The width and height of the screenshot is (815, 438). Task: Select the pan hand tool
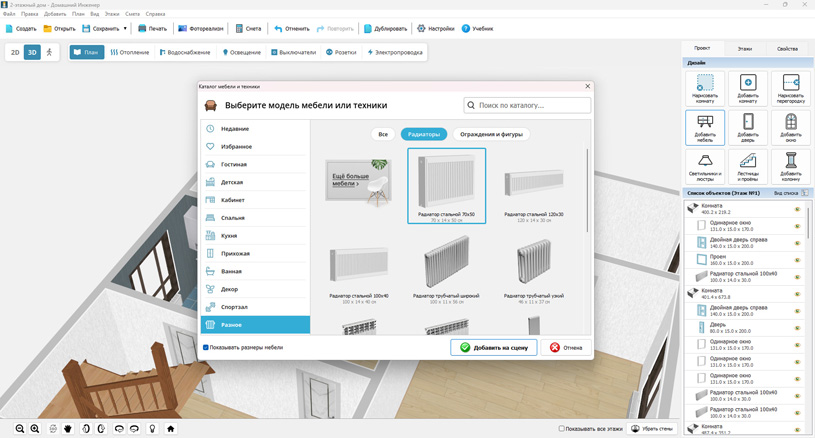[x=68, y=428]
